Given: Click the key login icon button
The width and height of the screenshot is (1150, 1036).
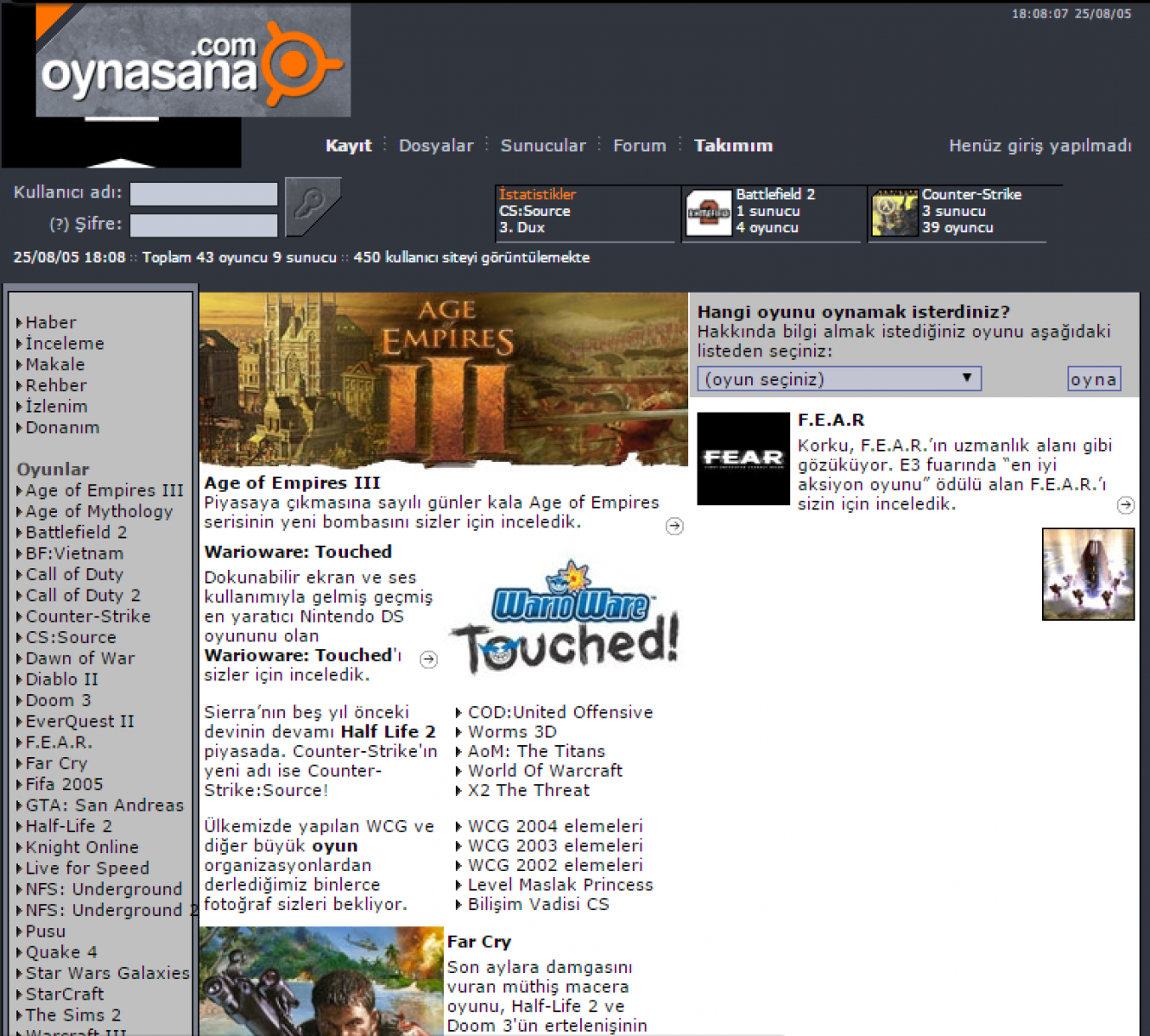Looking at the screenshot, I should click(312, 206).
